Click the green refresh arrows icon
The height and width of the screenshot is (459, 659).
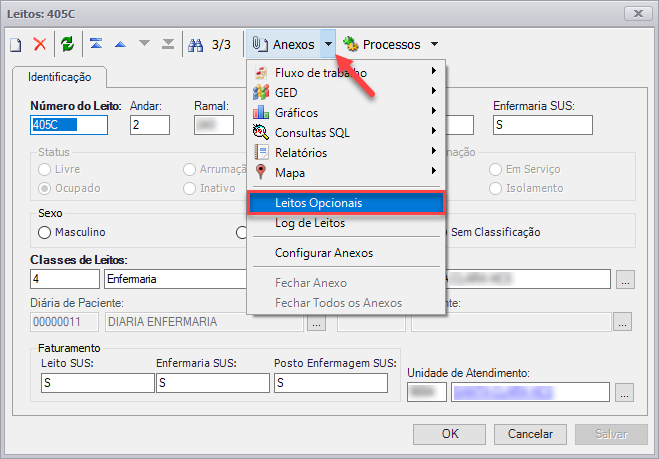67,44
